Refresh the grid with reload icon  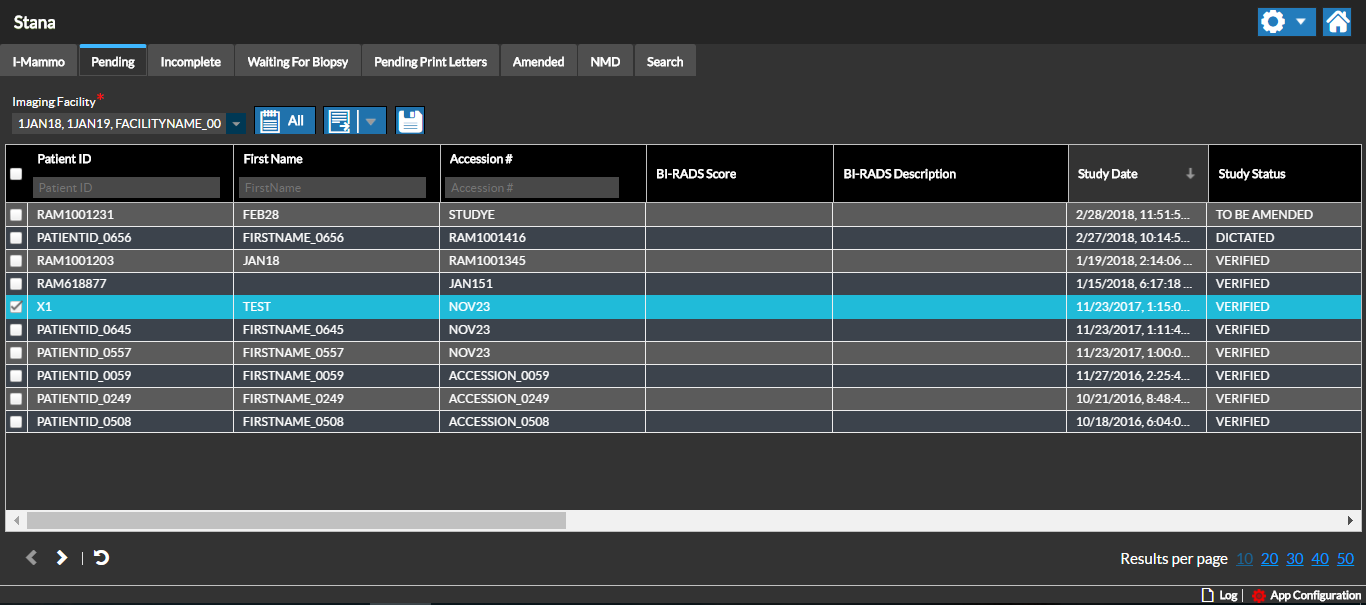tap(101, 558)
